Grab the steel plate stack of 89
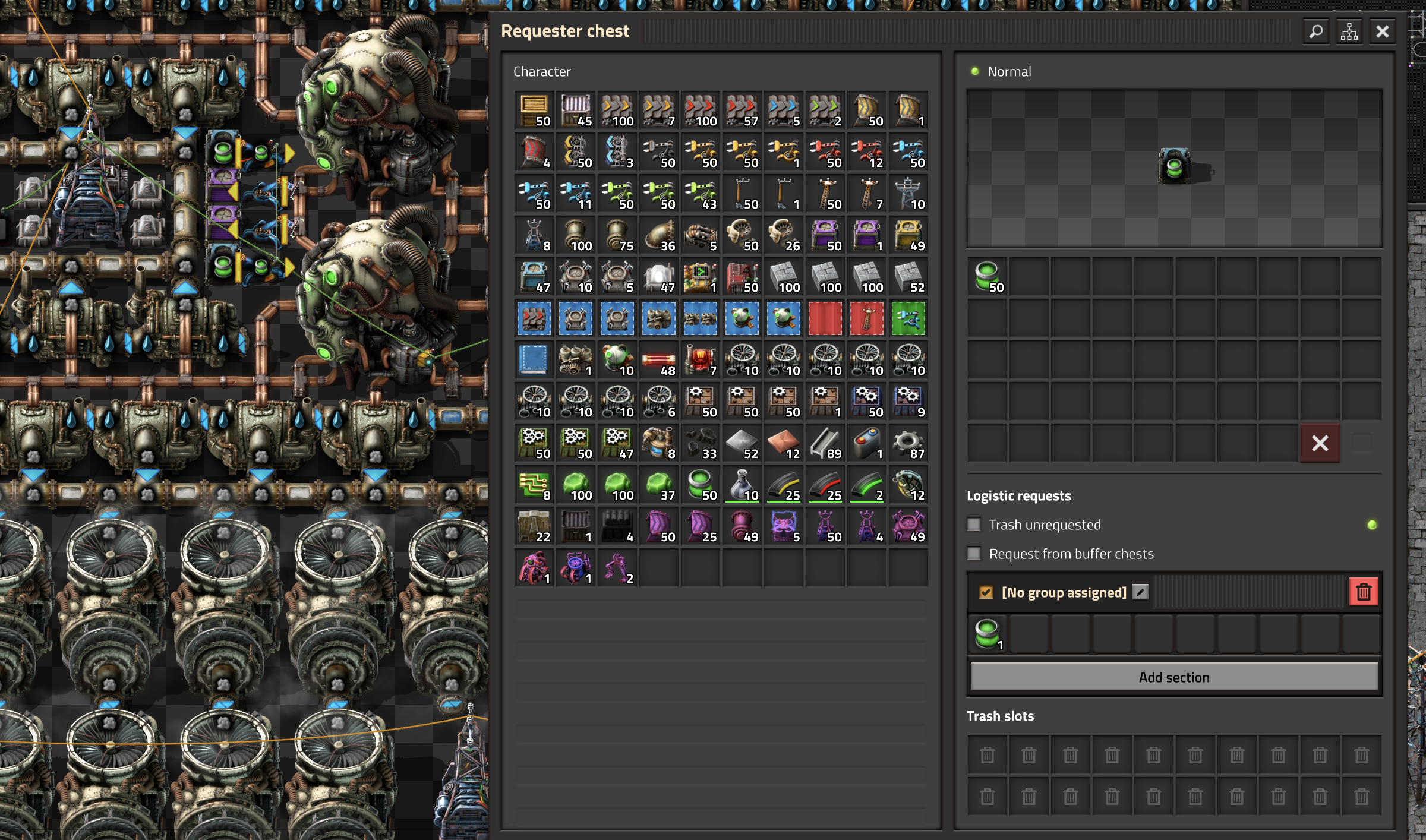1426x840 pixels. [x=825, y=443]
